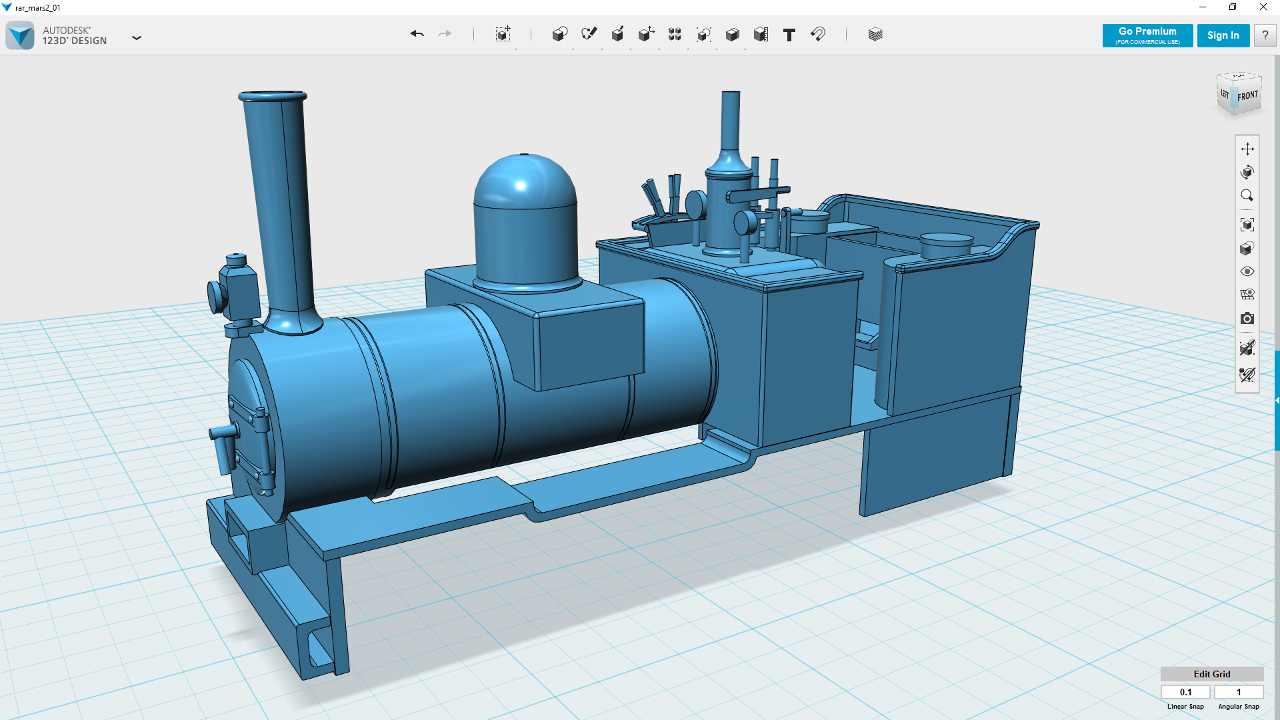
Task: Toggle the upper pencil icon in navigation bar
Action: tap(1247, 348)
